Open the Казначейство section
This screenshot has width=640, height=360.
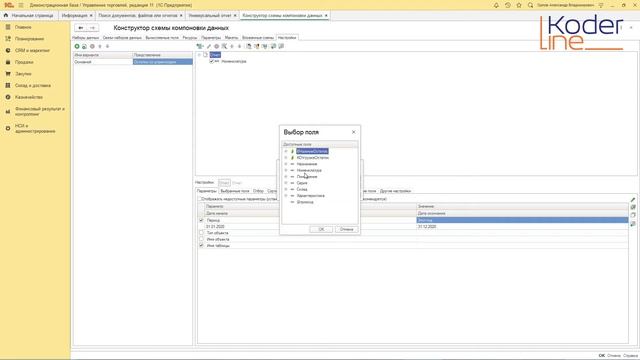coord(29,97)
